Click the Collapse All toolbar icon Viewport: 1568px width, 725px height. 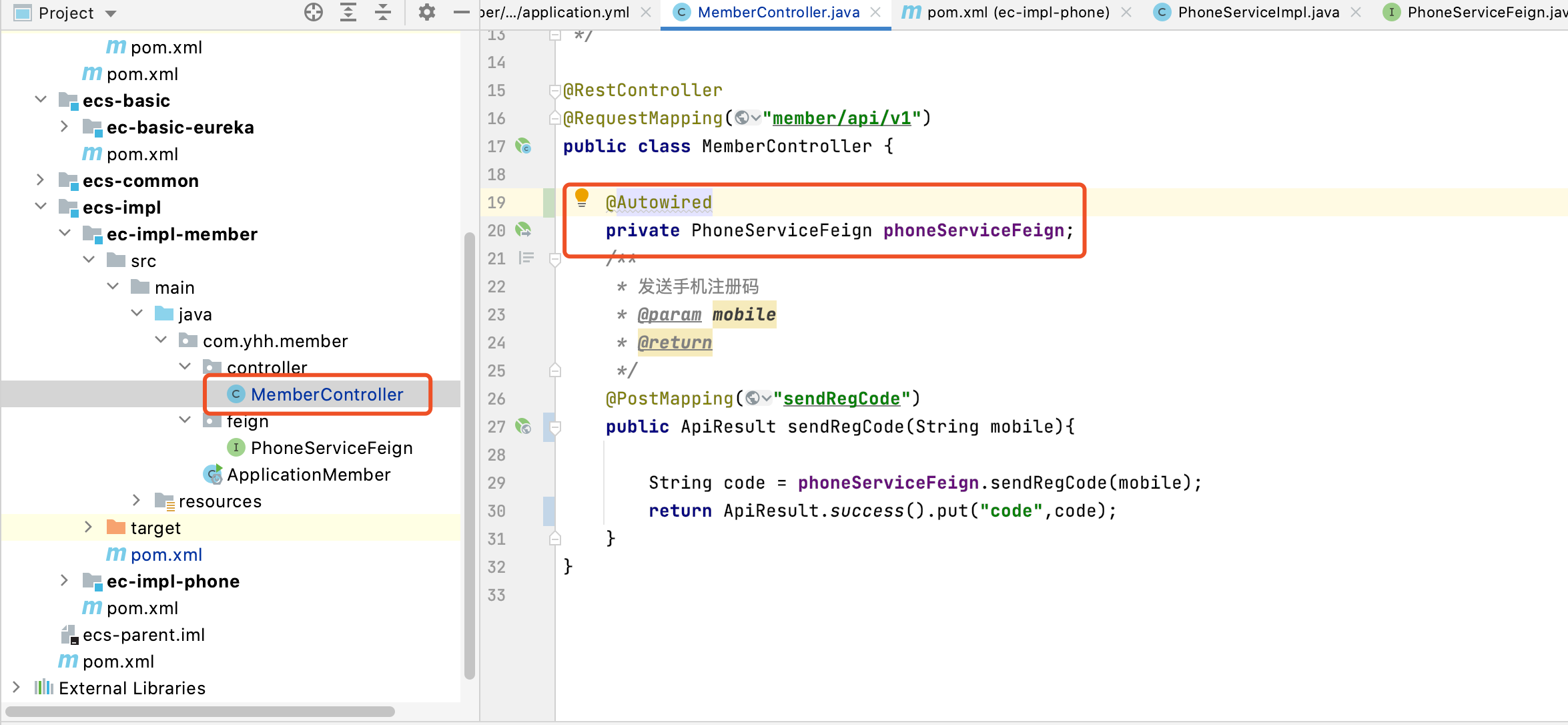coord(383,12)
